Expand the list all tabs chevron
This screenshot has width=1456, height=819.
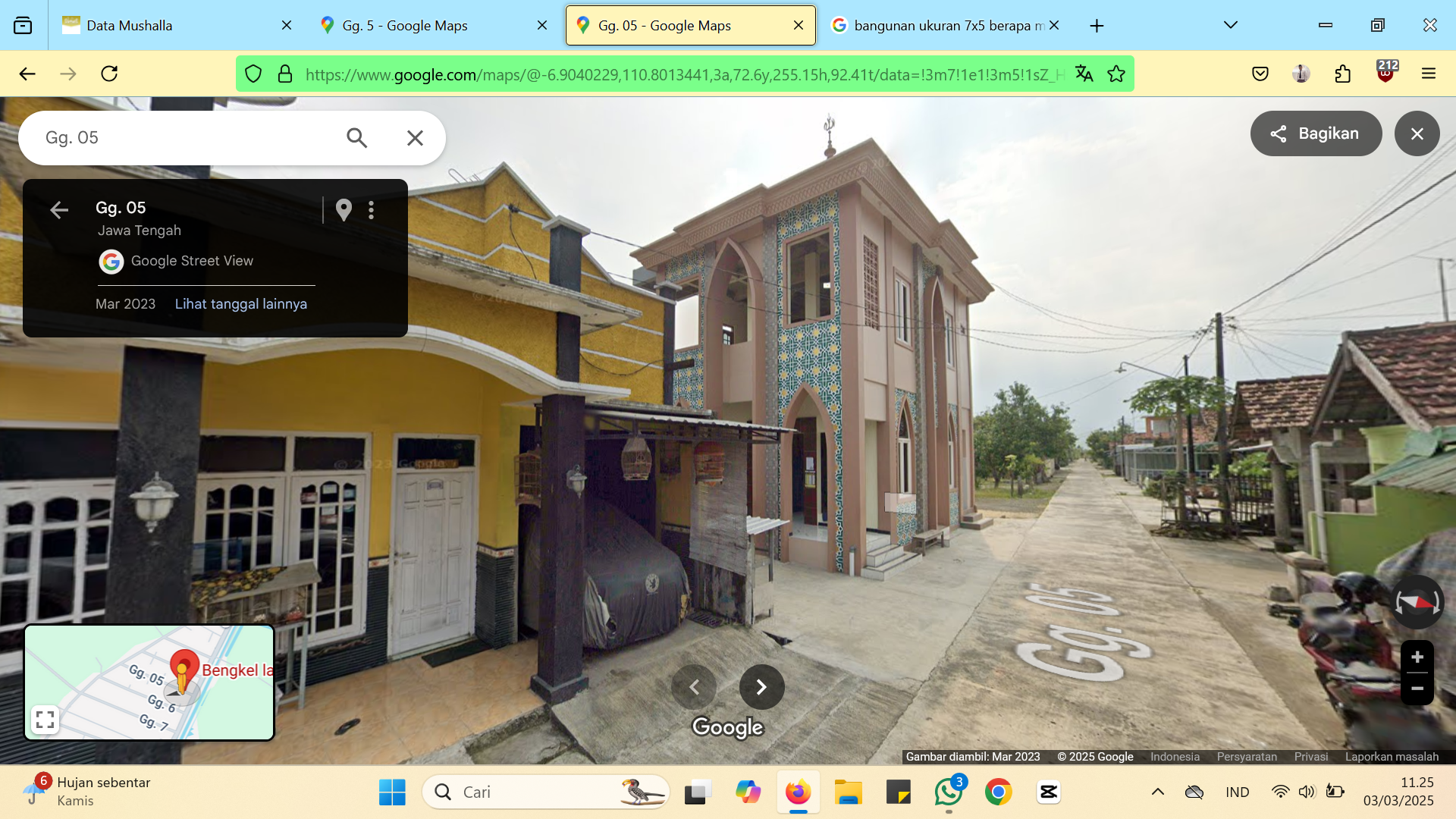coord(1231,25)
